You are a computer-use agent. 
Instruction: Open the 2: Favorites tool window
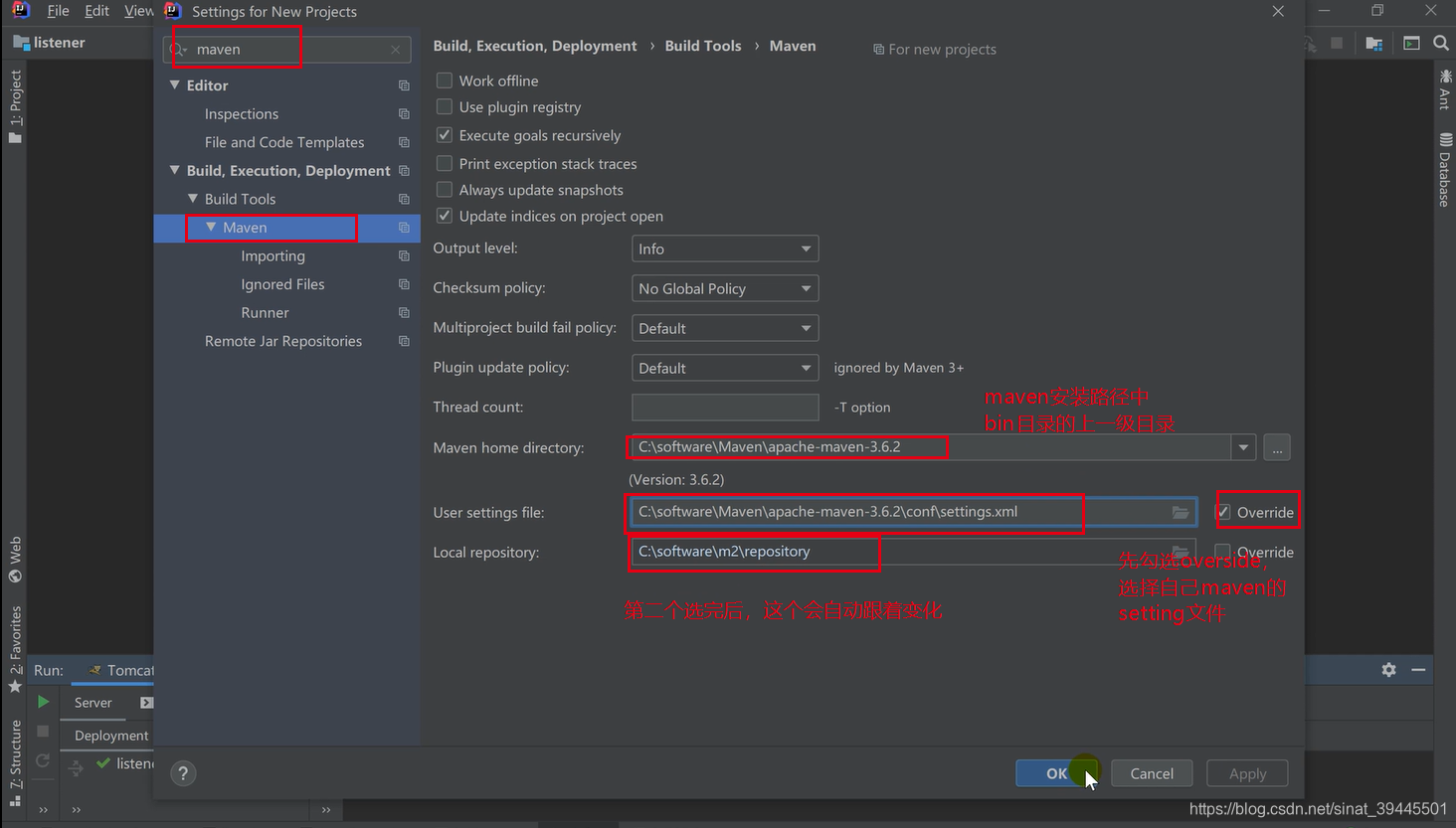click(15, 648)
